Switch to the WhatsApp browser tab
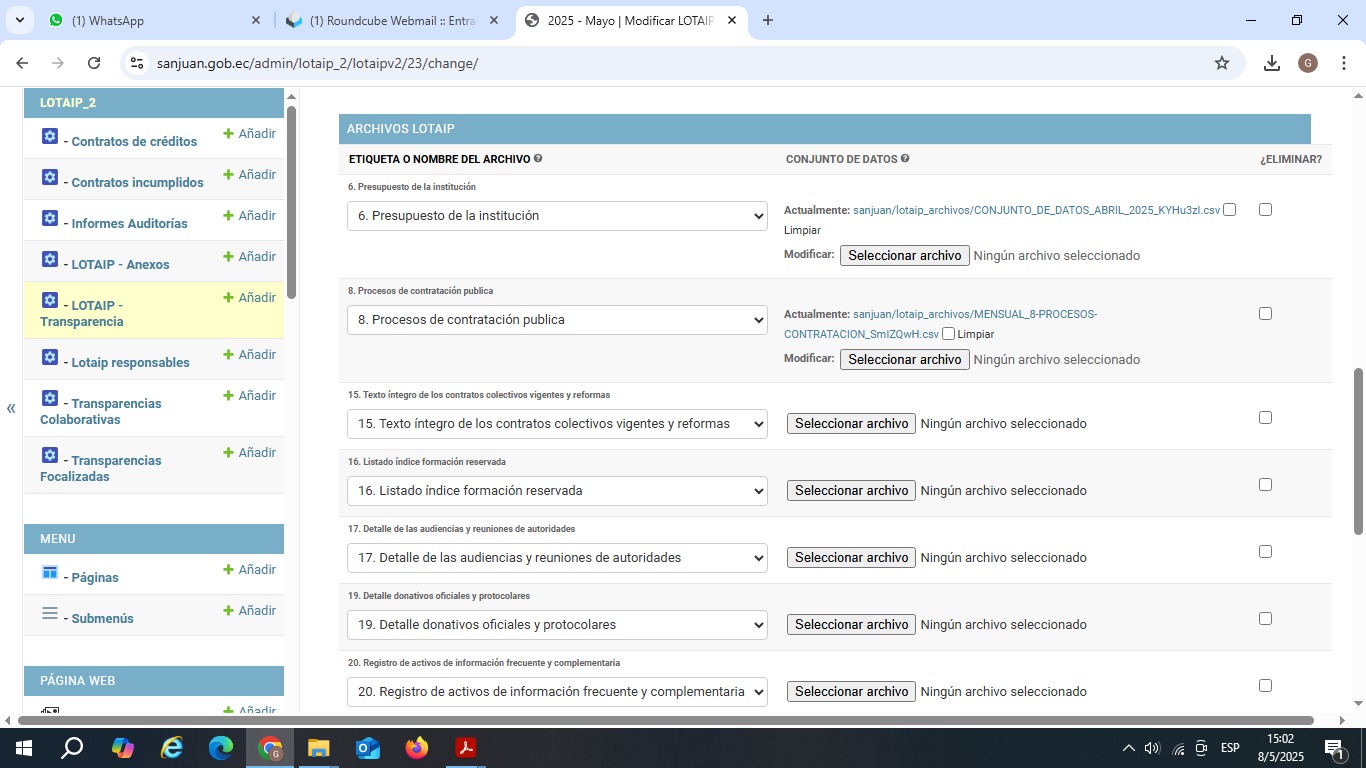 coord(150,20)
